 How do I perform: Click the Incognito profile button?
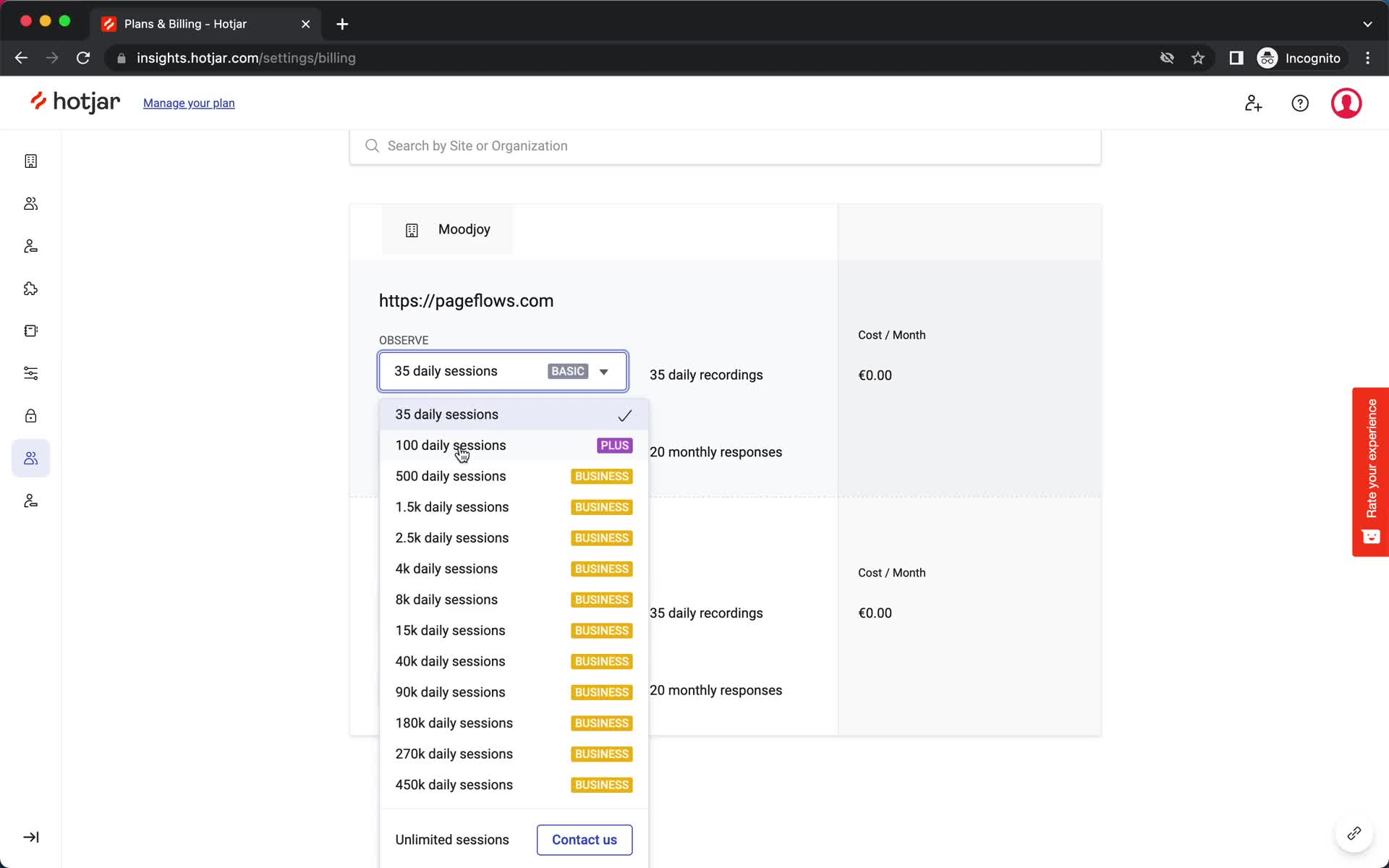(x=1301, y=58)
